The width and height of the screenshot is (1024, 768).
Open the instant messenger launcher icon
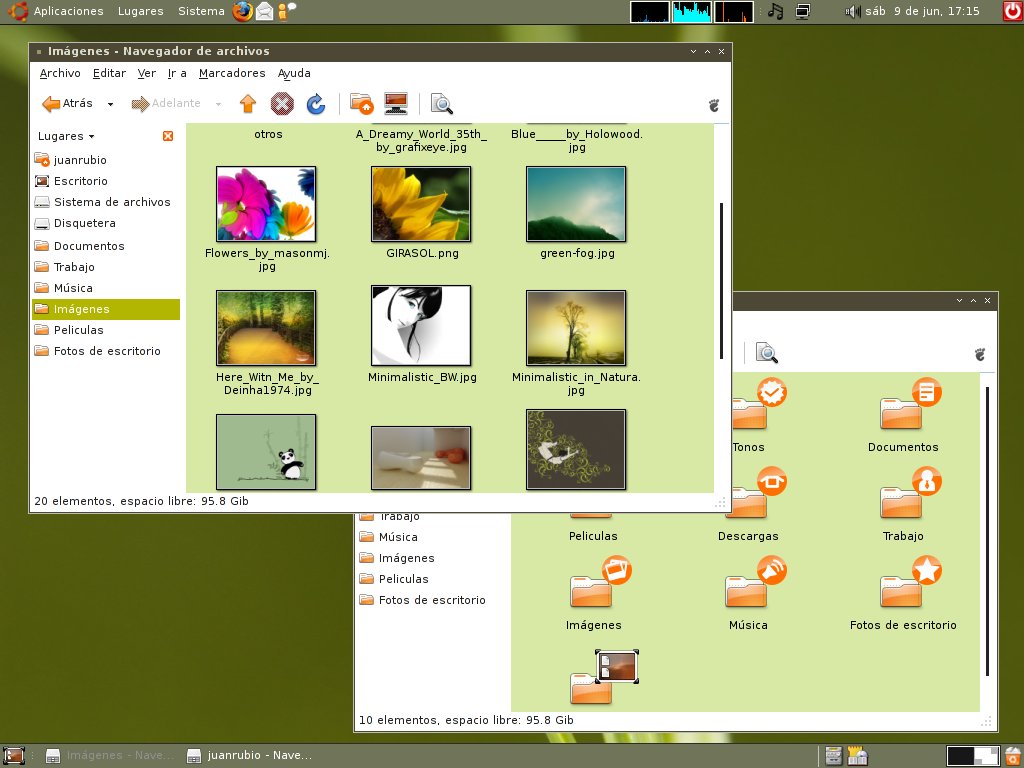point(286,11)
